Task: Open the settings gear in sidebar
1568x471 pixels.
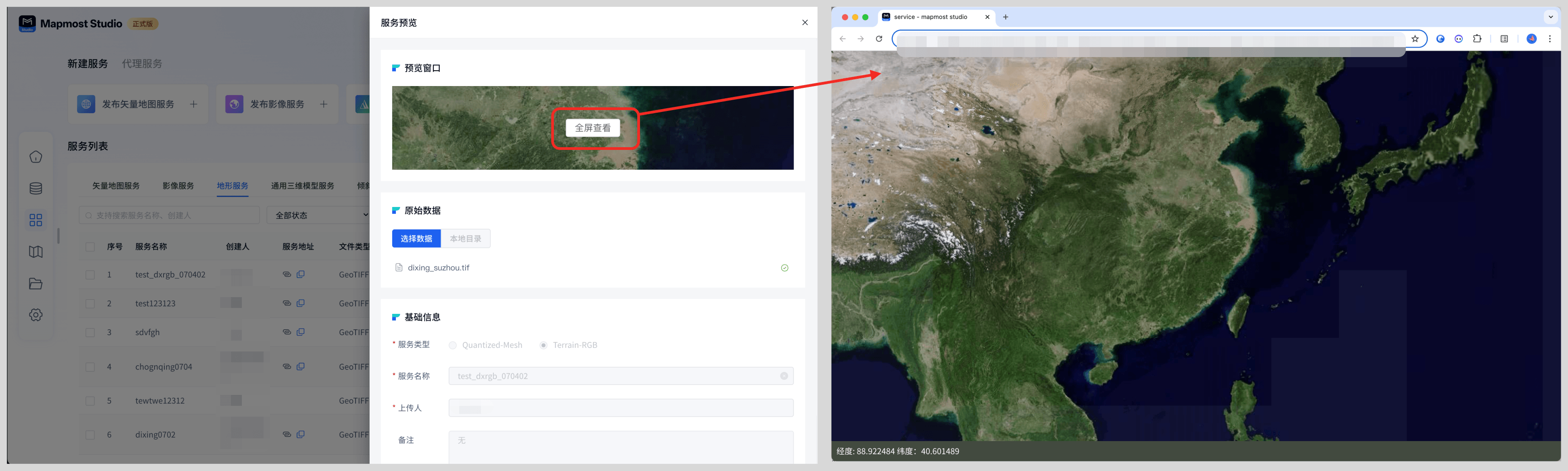Action: click(x=36, y=315)
